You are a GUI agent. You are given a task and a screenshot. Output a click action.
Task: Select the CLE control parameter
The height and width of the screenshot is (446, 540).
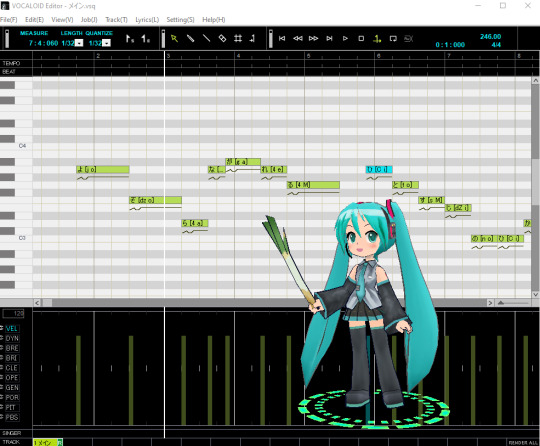point(12,368)
